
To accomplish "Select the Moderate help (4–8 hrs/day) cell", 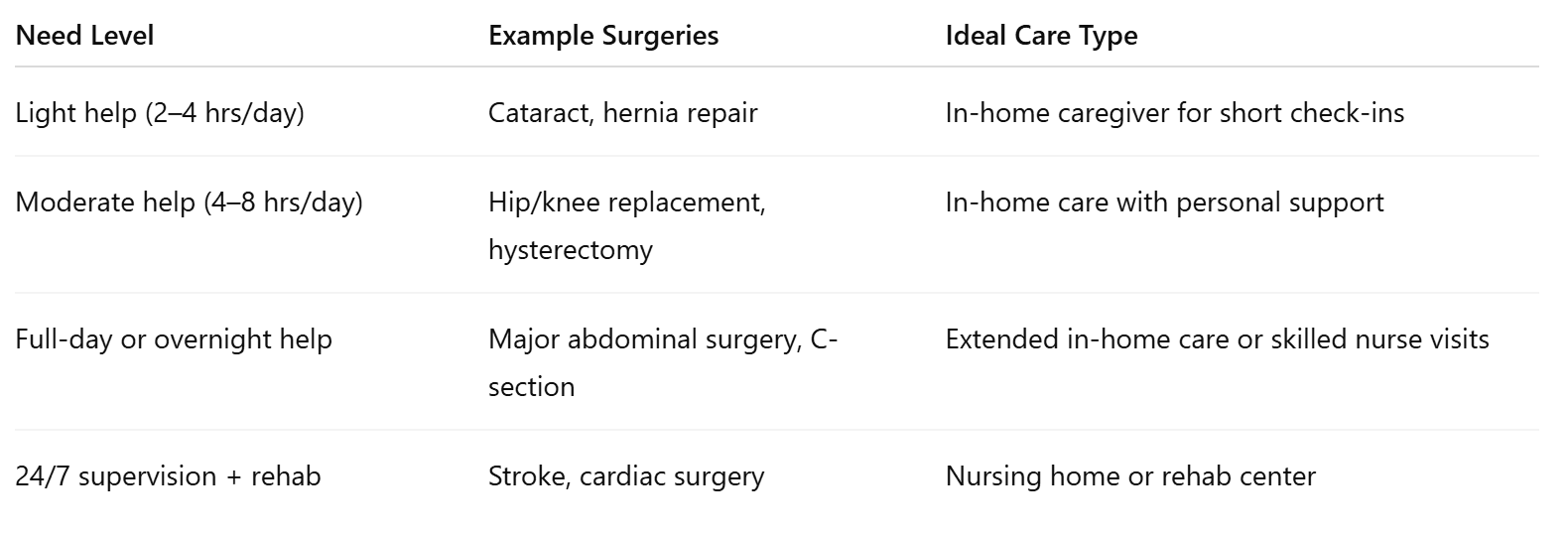I will pyautogui.click(x=190, y=202).
